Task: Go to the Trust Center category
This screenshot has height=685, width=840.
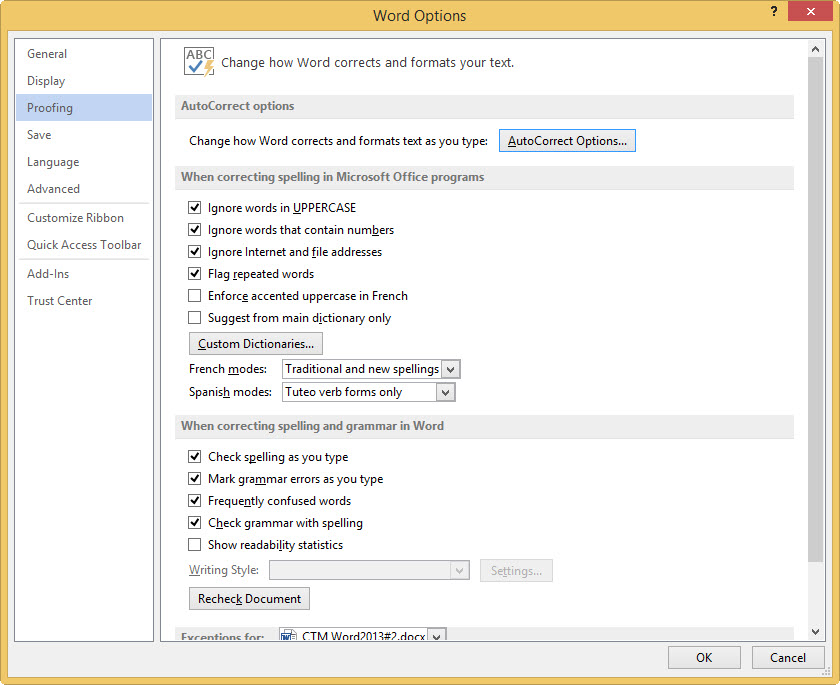Action: (60, 301)
